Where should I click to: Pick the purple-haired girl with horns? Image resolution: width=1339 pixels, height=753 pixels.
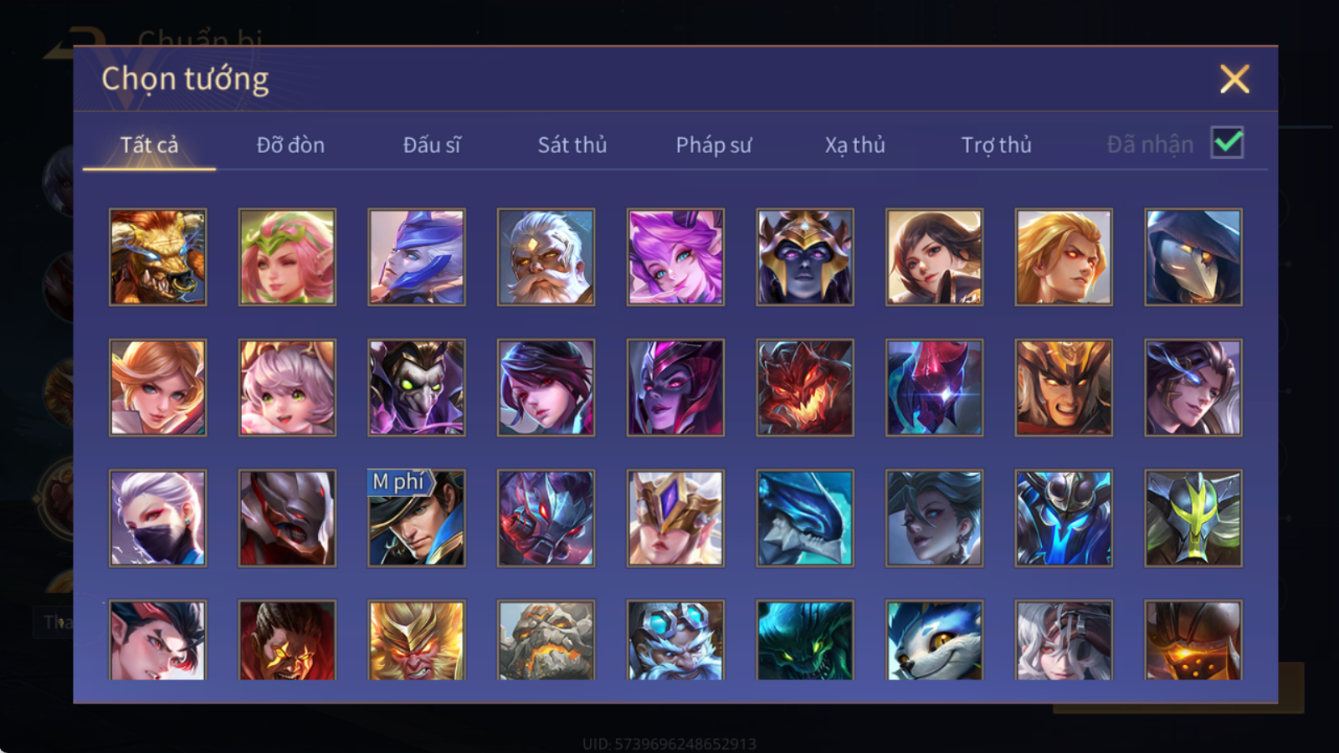pyautogui.click(x=675, y=257)
